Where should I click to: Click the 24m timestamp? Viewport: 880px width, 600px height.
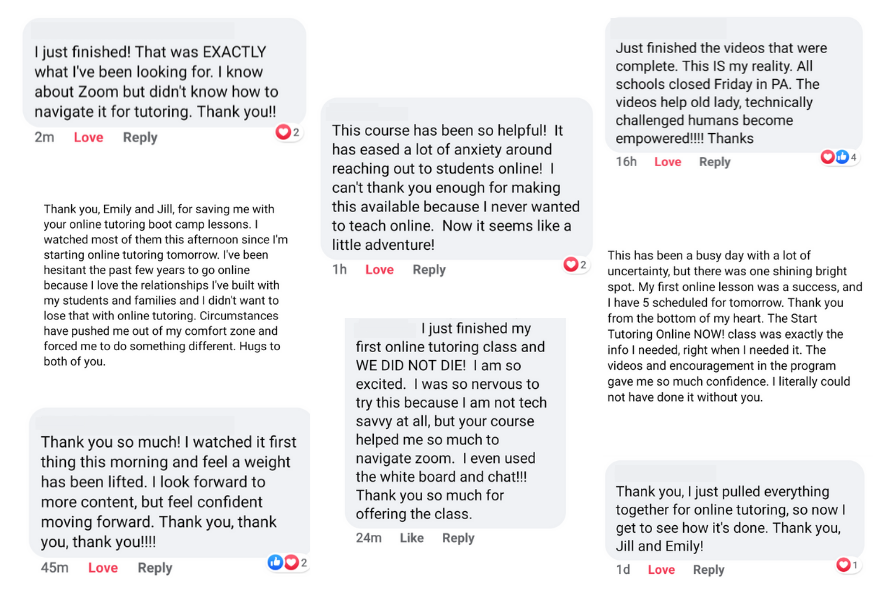point(369,538)
